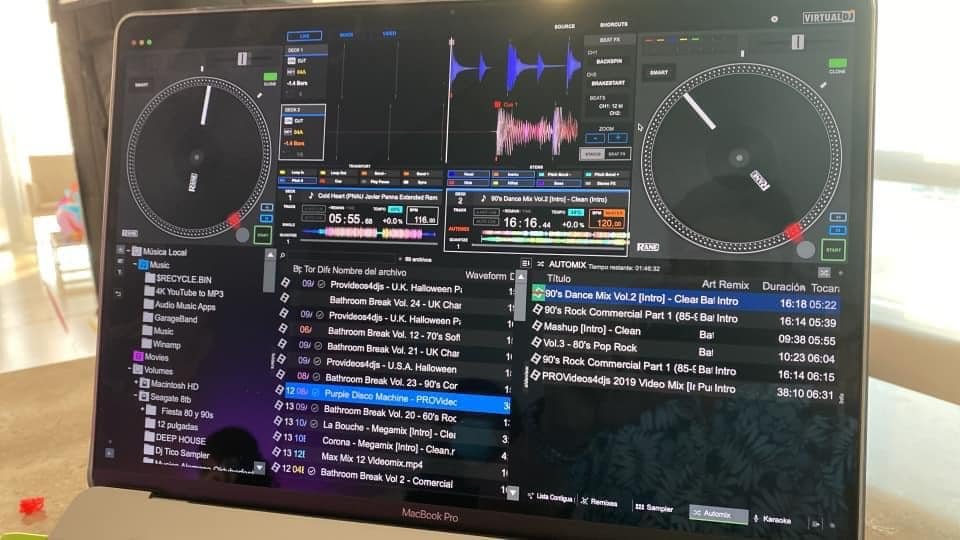Click the green CLONE button on left deck
The height and width of the screenshot is (540, 960).
pyautogui.click(x=270, y=77)
